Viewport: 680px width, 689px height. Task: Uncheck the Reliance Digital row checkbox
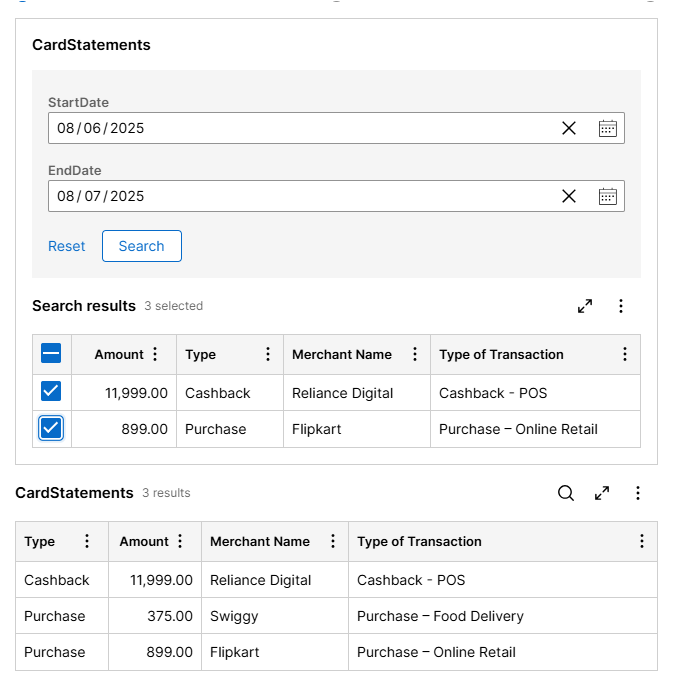(51, 391)
